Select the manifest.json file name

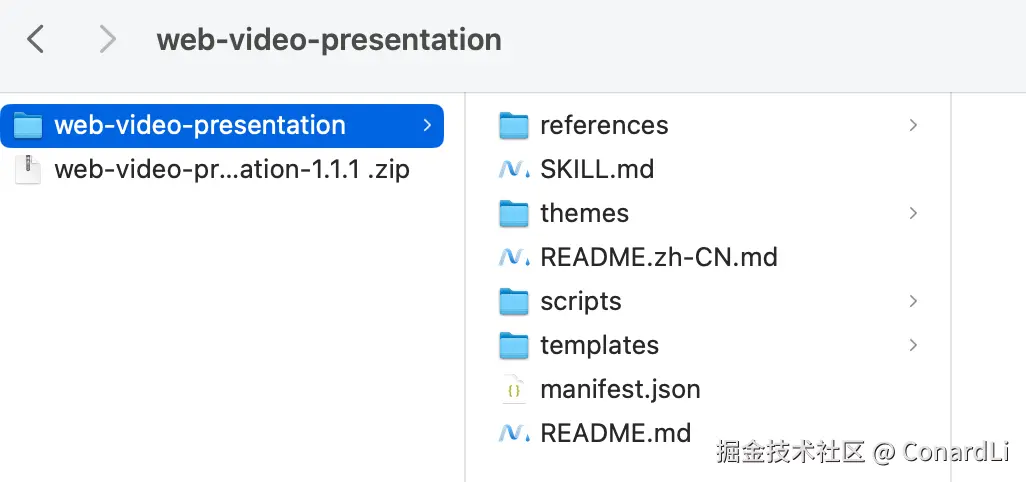[620, 389]
